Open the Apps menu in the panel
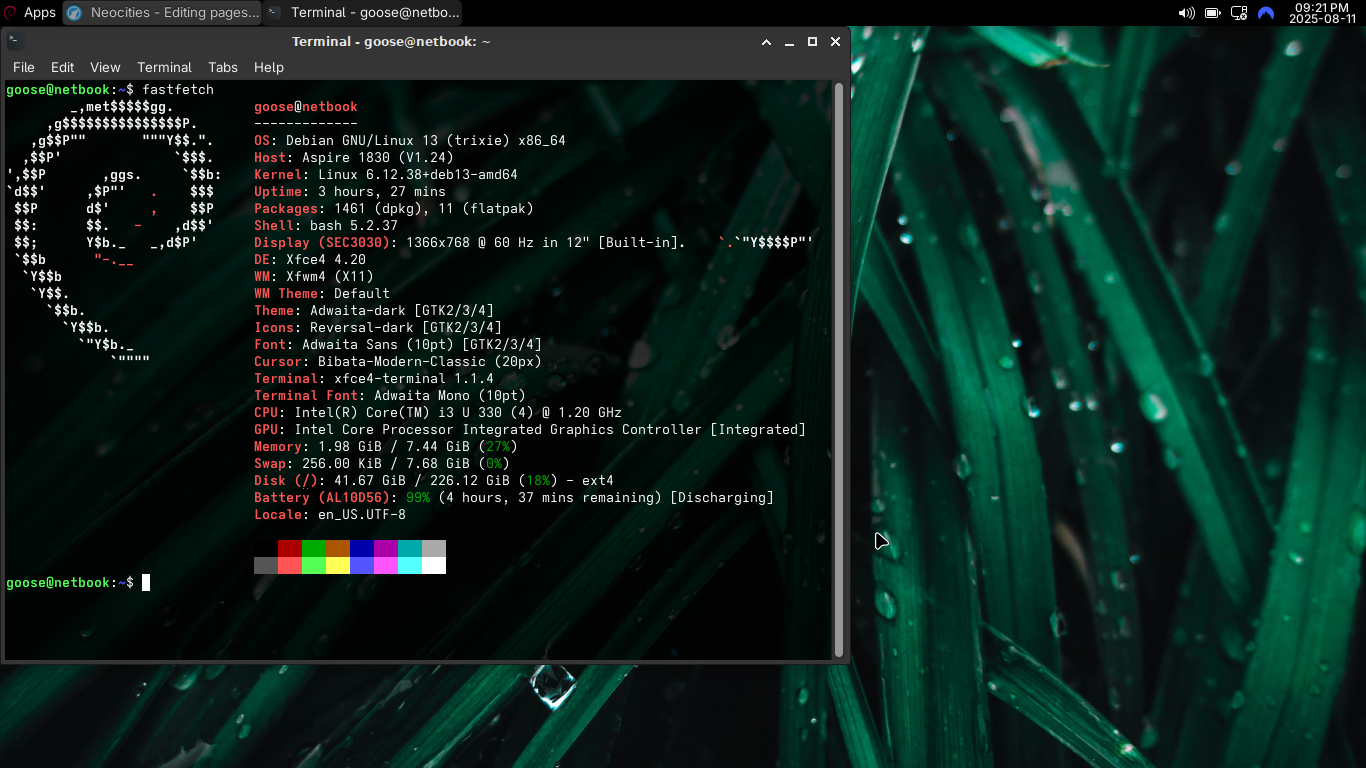Screen dimensions: 1366x768 [30, 12]
